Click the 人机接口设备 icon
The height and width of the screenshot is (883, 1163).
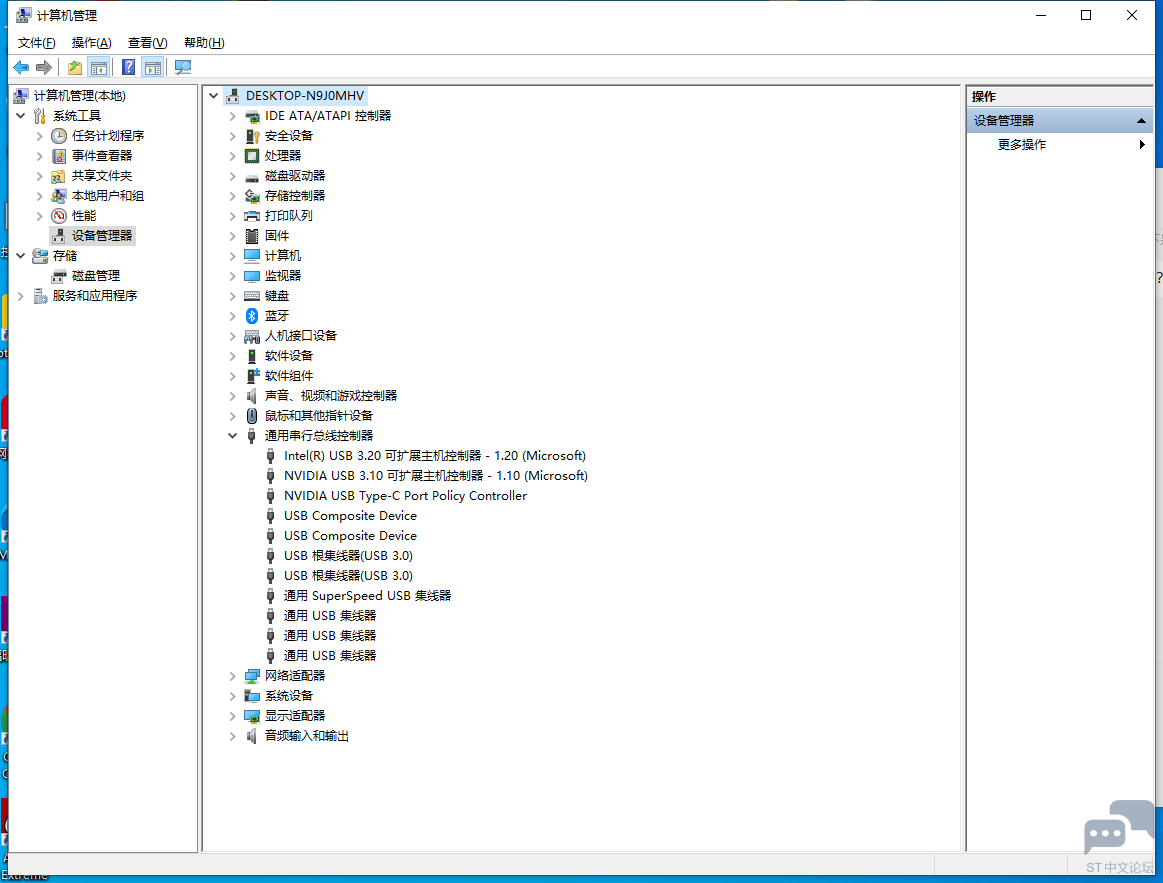pyautogui.click(x=252, y=336)
